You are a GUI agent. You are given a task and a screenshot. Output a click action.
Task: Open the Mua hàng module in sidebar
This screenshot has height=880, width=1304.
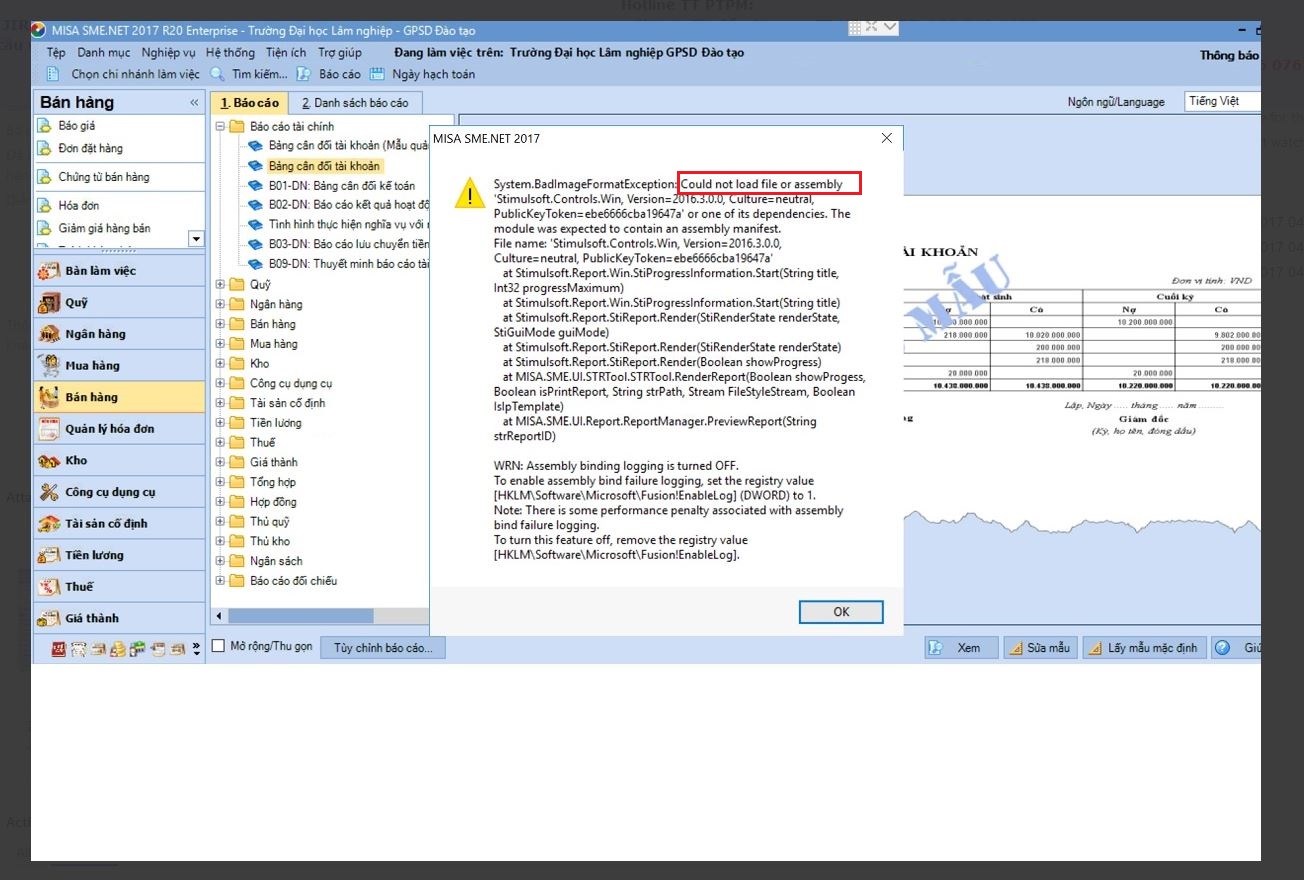click(x=119, y=366)
